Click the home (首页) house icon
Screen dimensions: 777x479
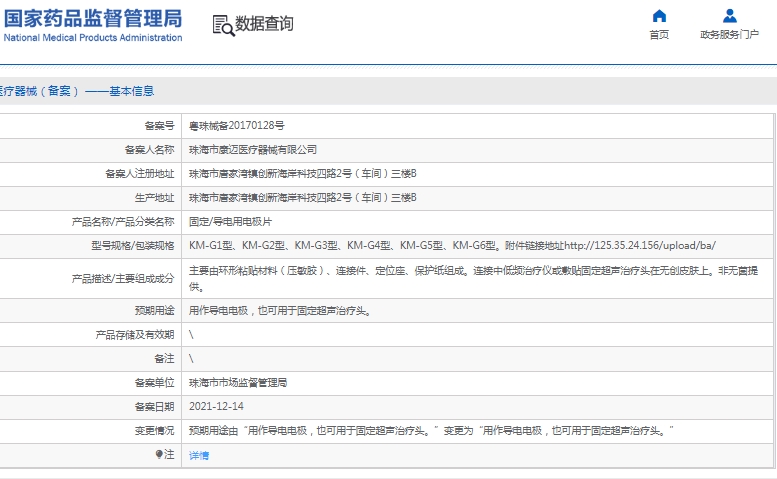pos(659,16)
